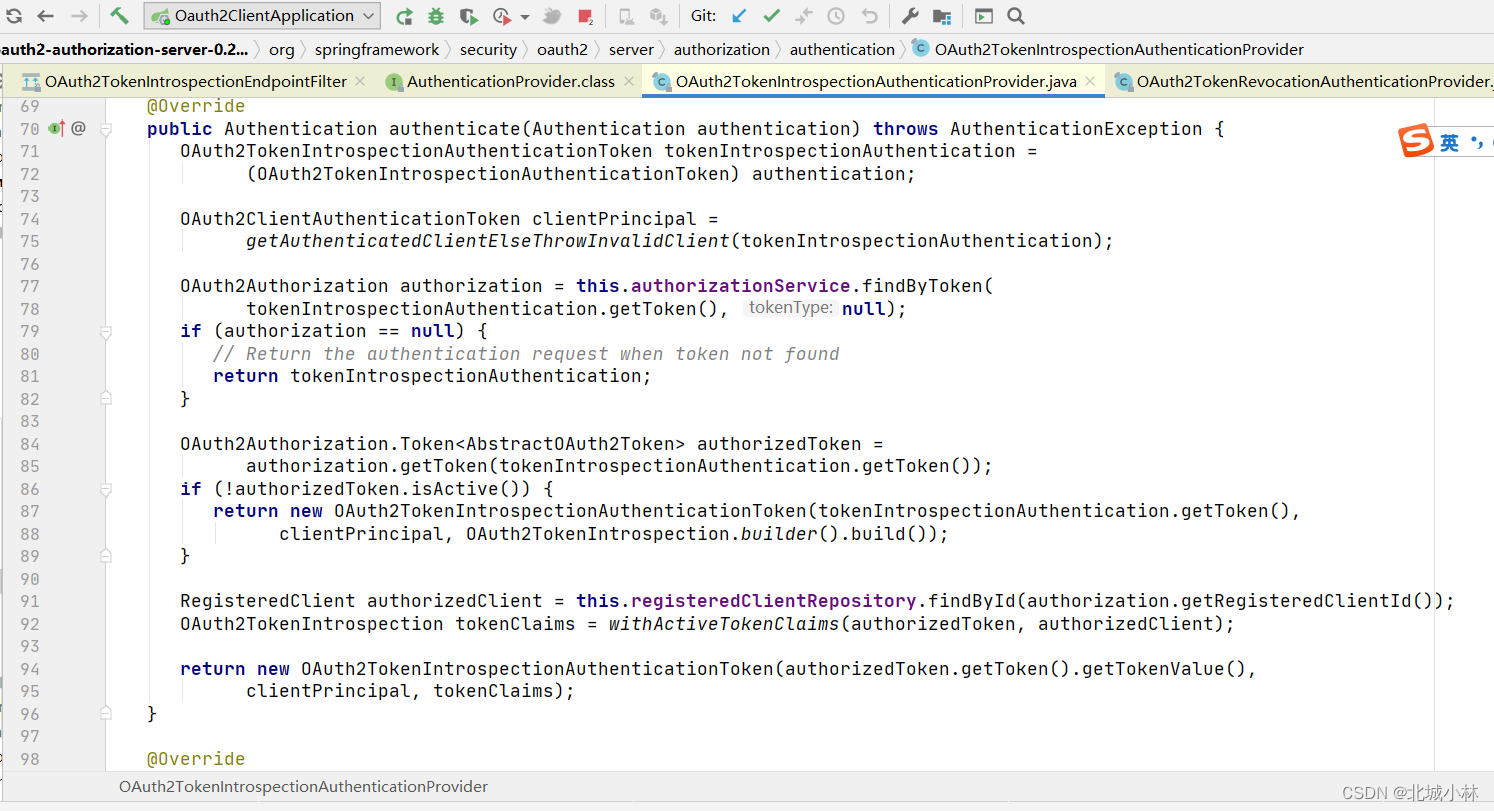
Task: Collapse the authenticate method at line 70
Action: tap(106, 129)
